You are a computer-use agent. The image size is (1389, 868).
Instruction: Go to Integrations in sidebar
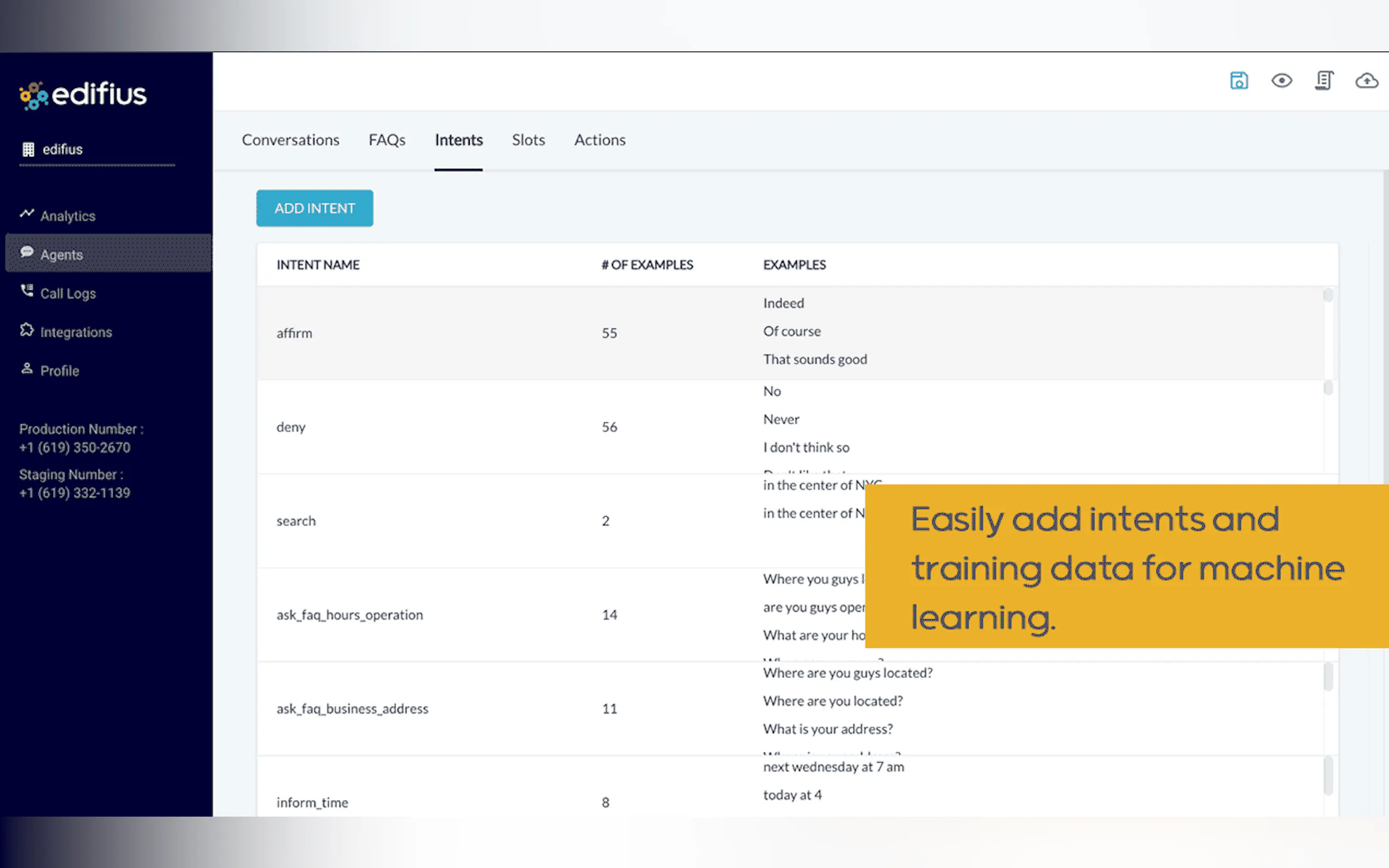(x=76, y=332)
